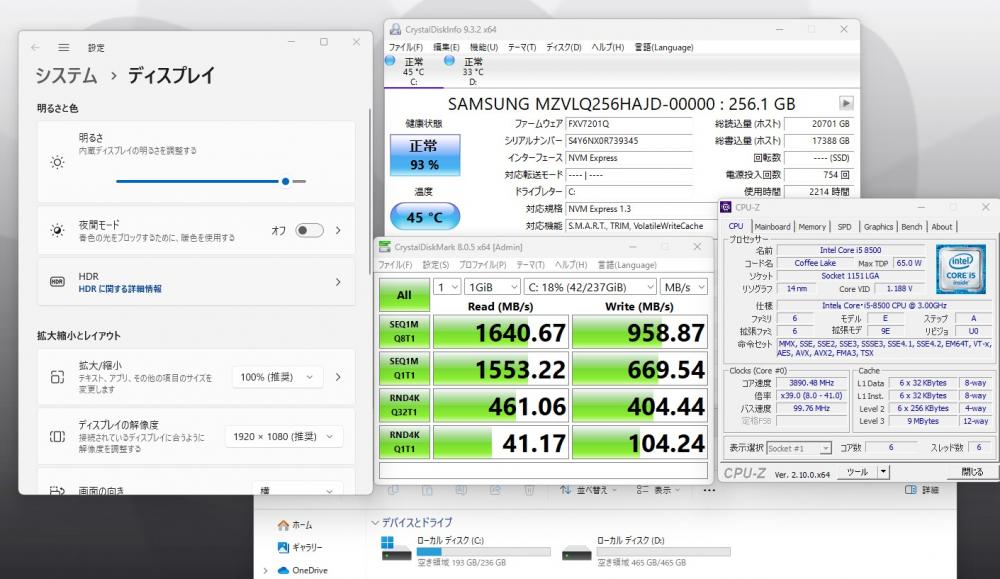1000x579 pixels.
Task: Open the HDR に関する詳細情報 link
Action: tap(120, 289)
